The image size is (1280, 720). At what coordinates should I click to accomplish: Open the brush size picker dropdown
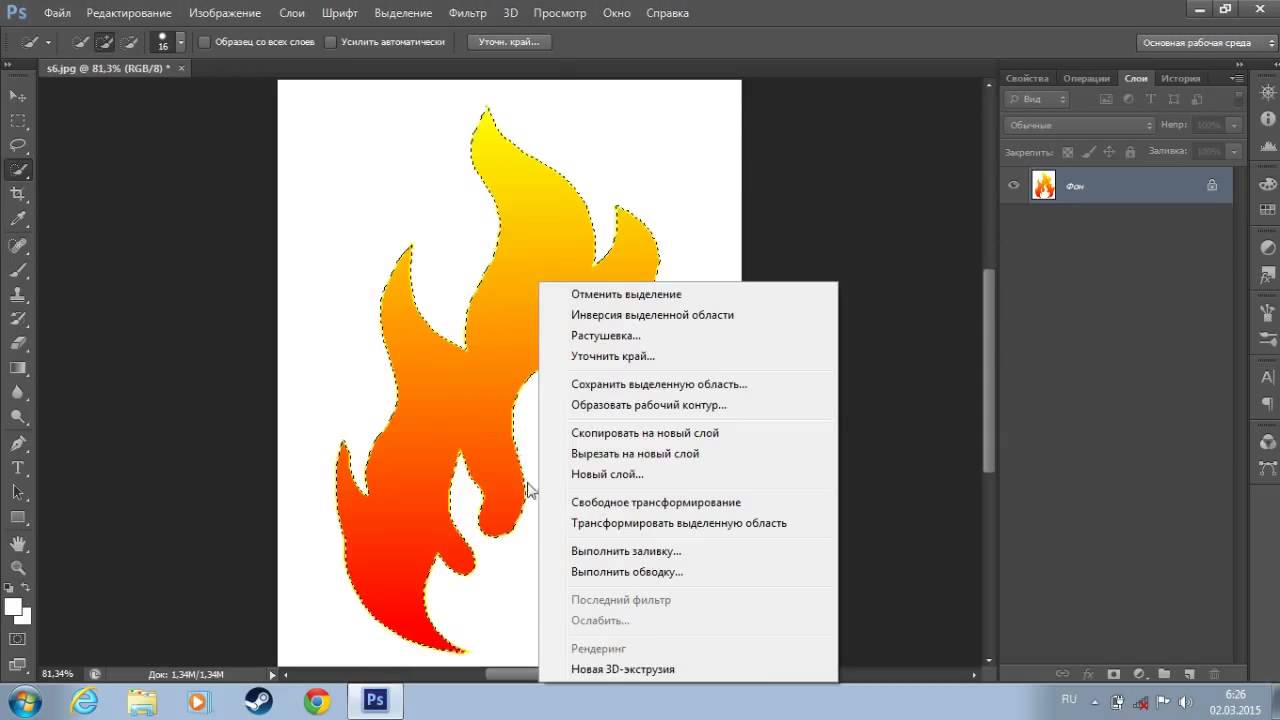[181, 42]
